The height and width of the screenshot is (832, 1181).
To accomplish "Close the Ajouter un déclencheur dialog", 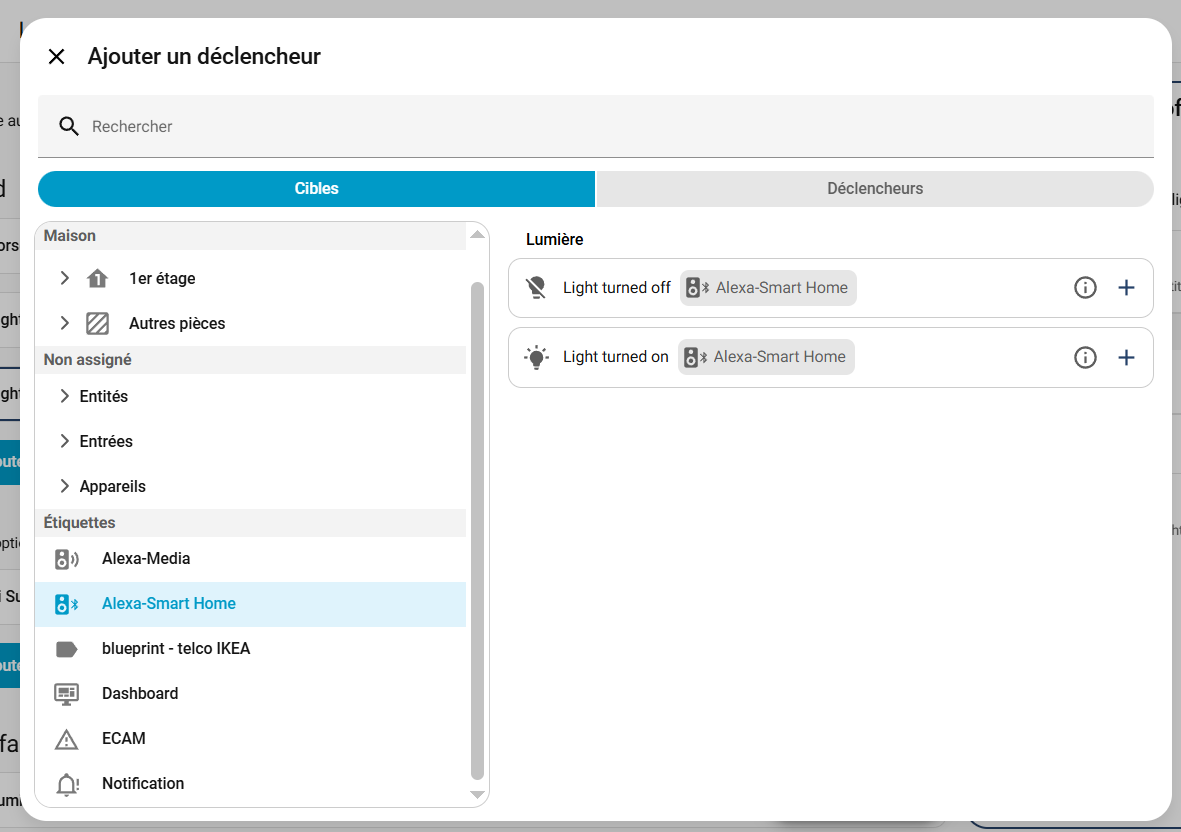I will (x=57, y=57).
